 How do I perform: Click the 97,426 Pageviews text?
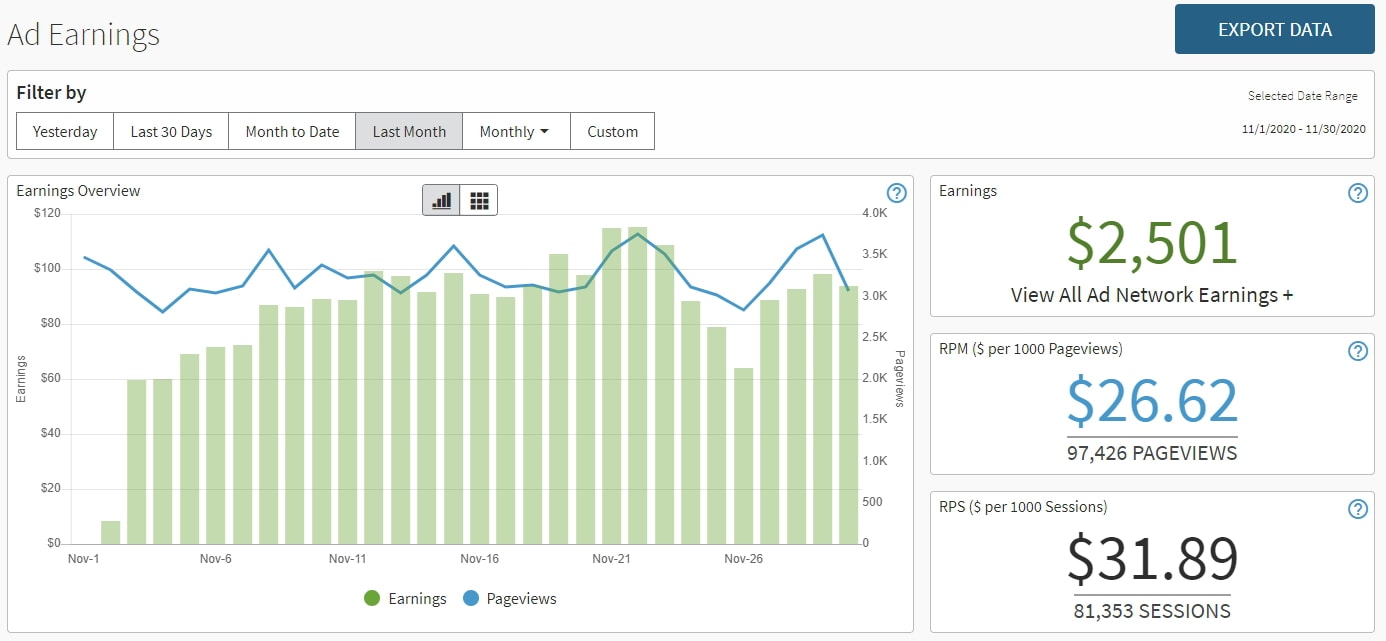point(1152,453)
